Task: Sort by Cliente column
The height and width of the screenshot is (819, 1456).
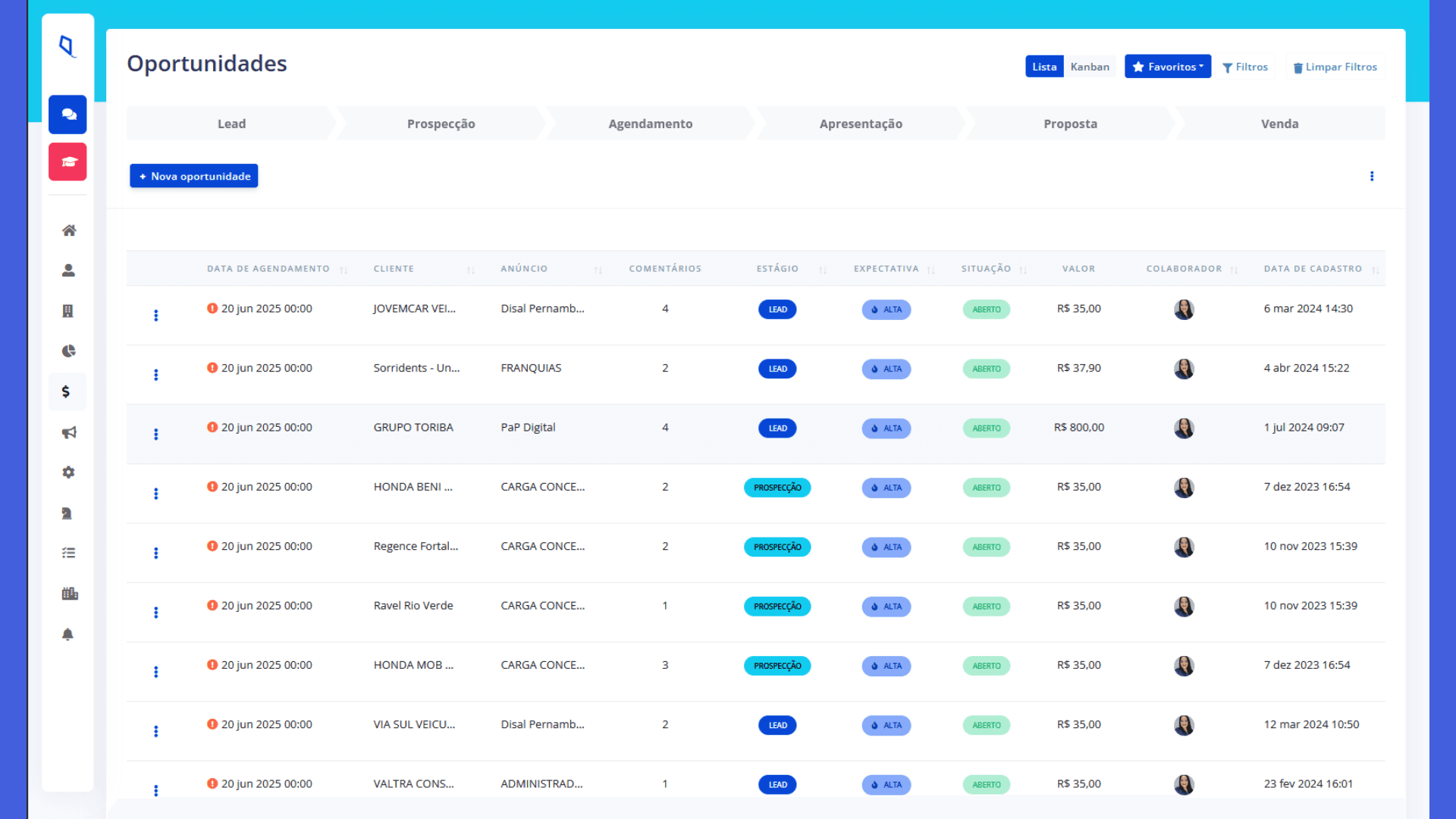Action: pyautogui.click(x=471, y=270)
